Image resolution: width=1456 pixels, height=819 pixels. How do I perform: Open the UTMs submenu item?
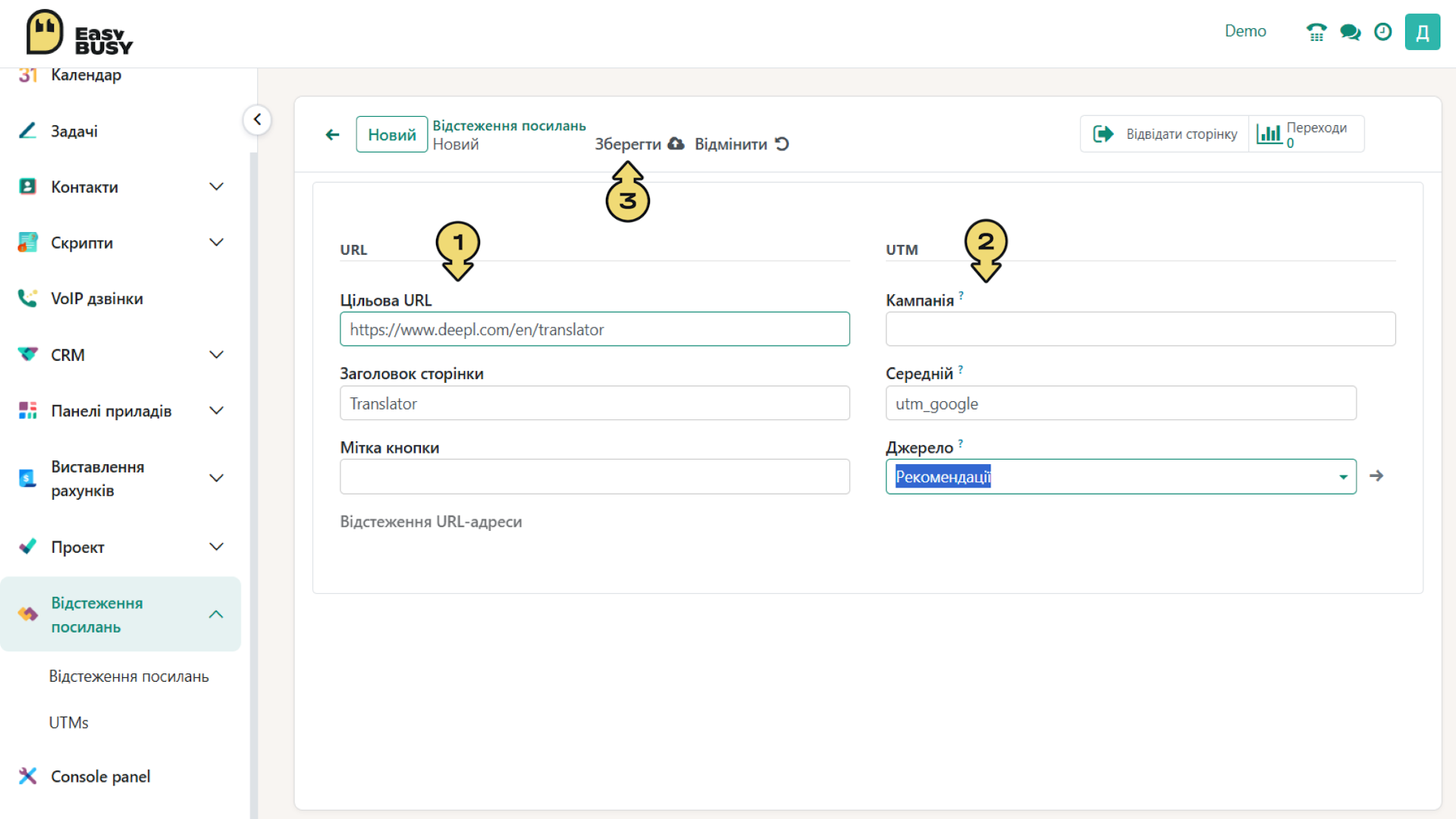(x=69, y=723)
